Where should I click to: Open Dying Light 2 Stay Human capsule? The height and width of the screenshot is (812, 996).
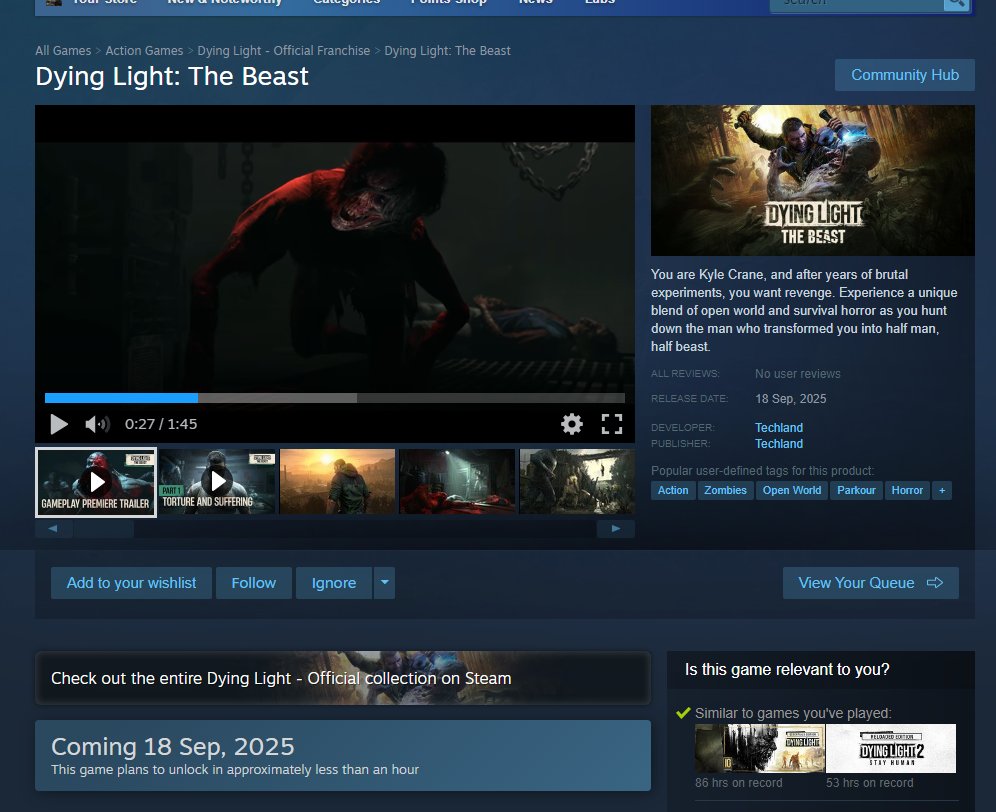891,748
